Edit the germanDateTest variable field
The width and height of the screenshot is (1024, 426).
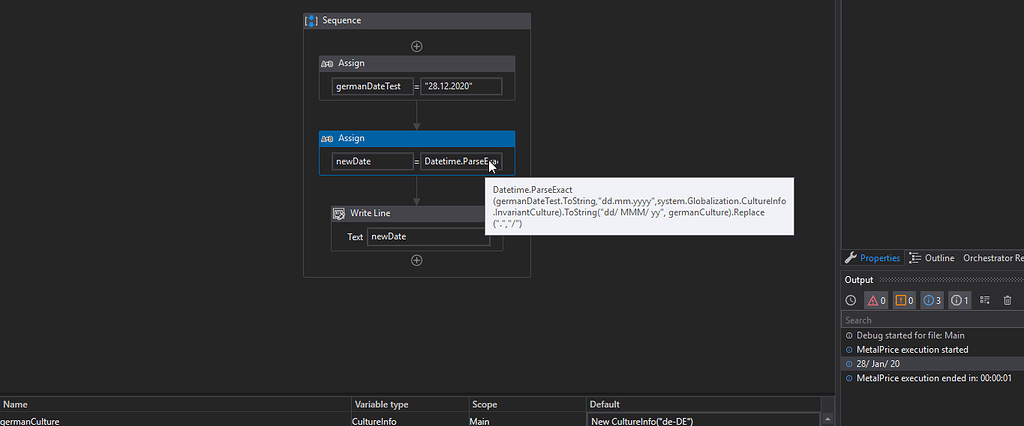(x=372, y=86)
